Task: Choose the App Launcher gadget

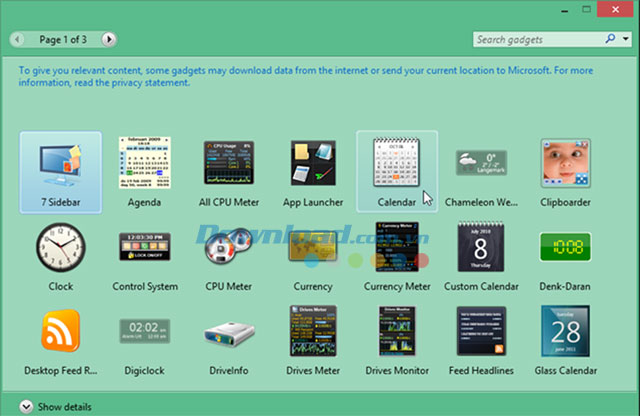Action: pos(313,172)
